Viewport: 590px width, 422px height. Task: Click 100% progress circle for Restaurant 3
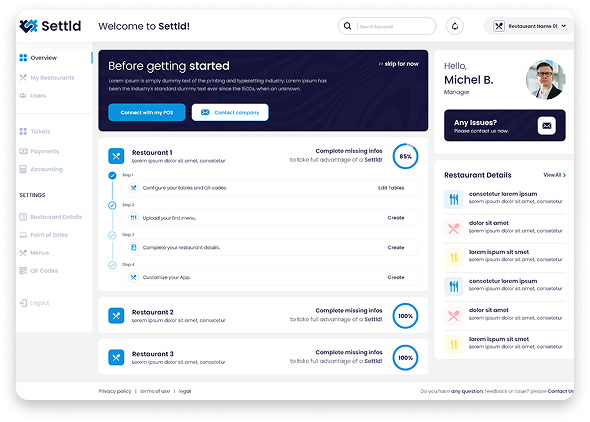click(x=405, y=358)
